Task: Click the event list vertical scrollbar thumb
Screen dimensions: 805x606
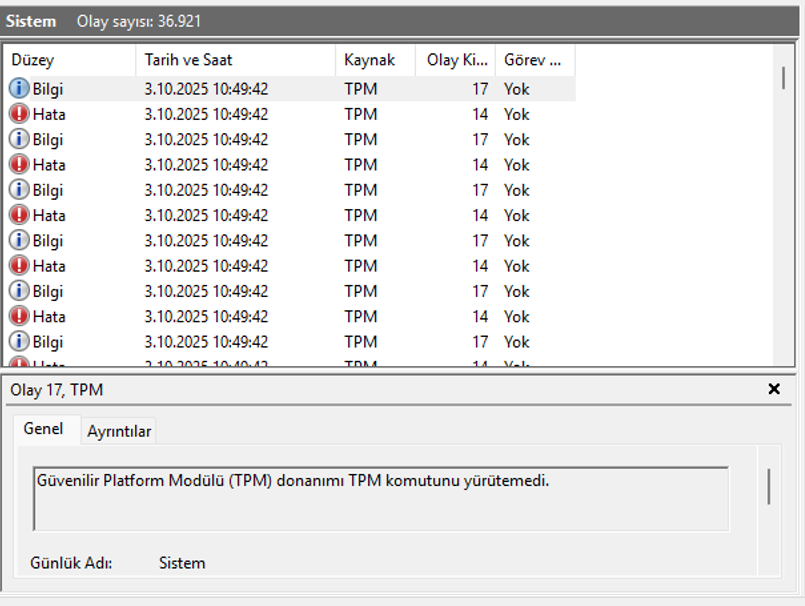Action: pyautogui.click(x=783, y=78)
